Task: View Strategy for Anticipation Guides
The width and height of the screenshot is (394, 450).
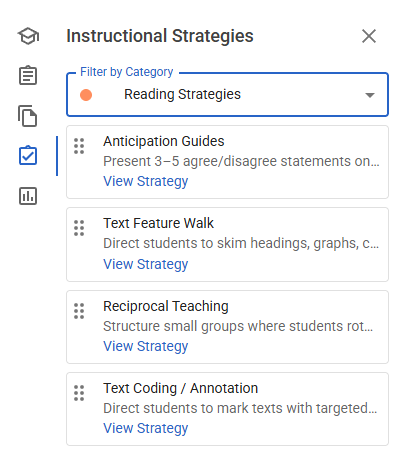Action: pyautogui.click(x=146, y=181)
